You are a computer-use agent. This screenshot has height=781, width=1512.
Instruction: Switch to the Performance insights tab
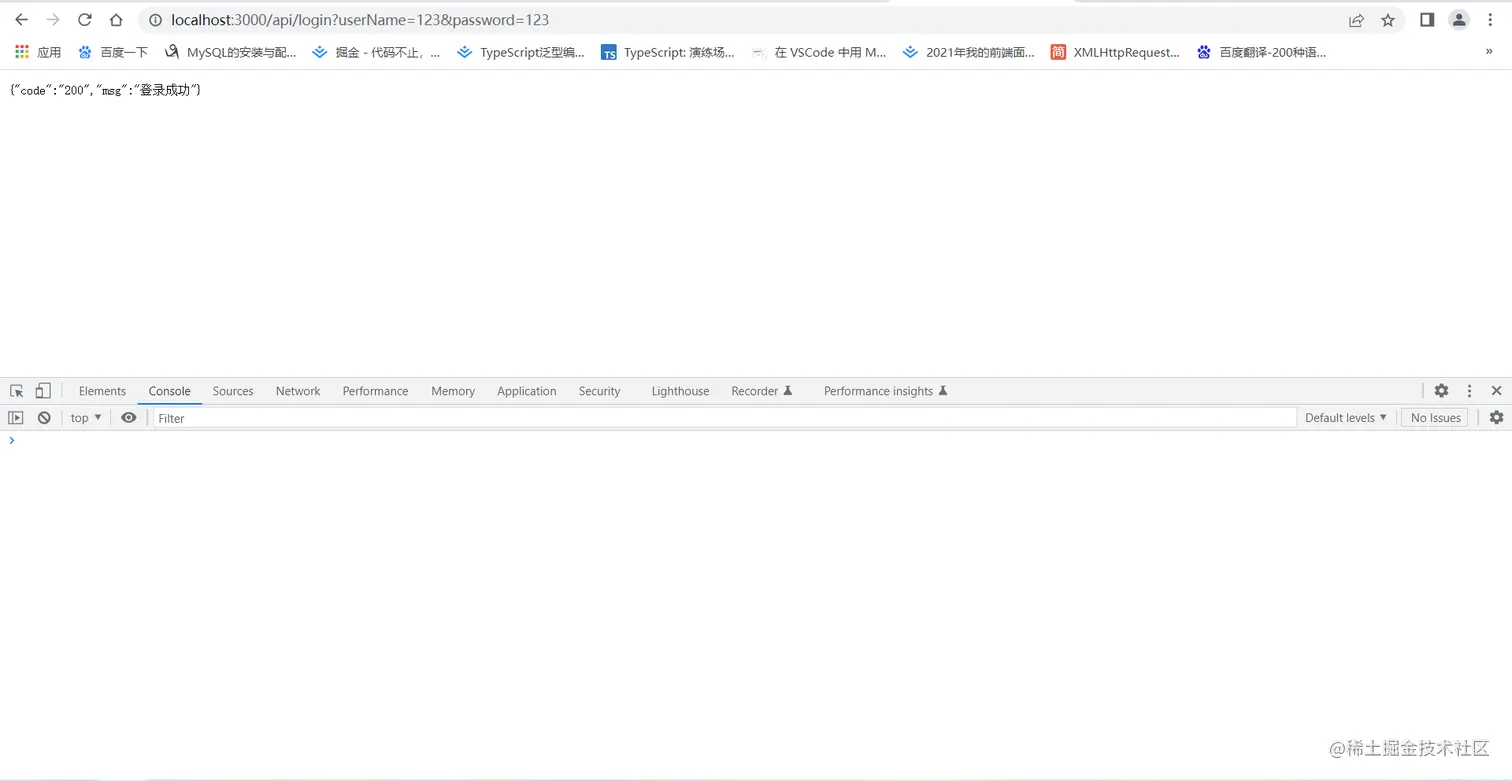[885, 391]
